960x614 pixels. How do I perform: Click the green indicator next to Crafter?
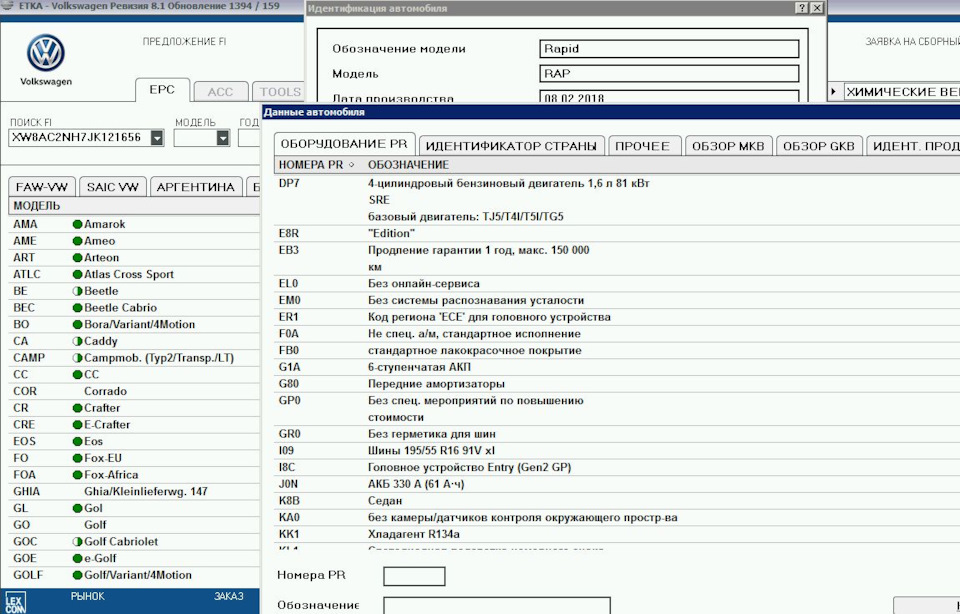click(x=77, y=408)
